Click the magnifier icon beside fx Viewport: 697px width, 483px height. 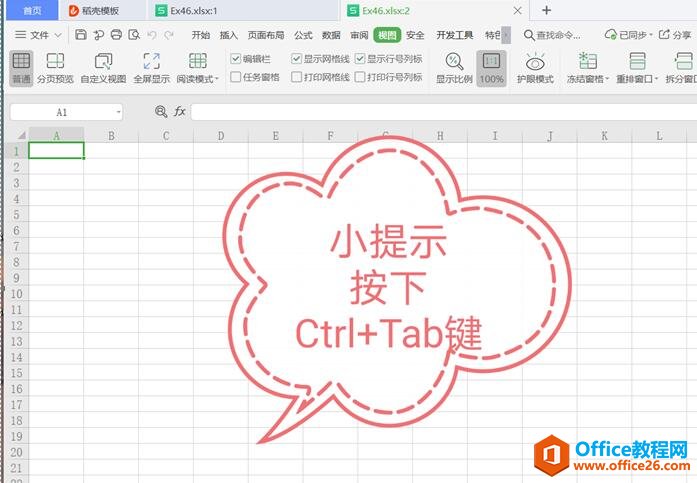click(x=161, y=111)
